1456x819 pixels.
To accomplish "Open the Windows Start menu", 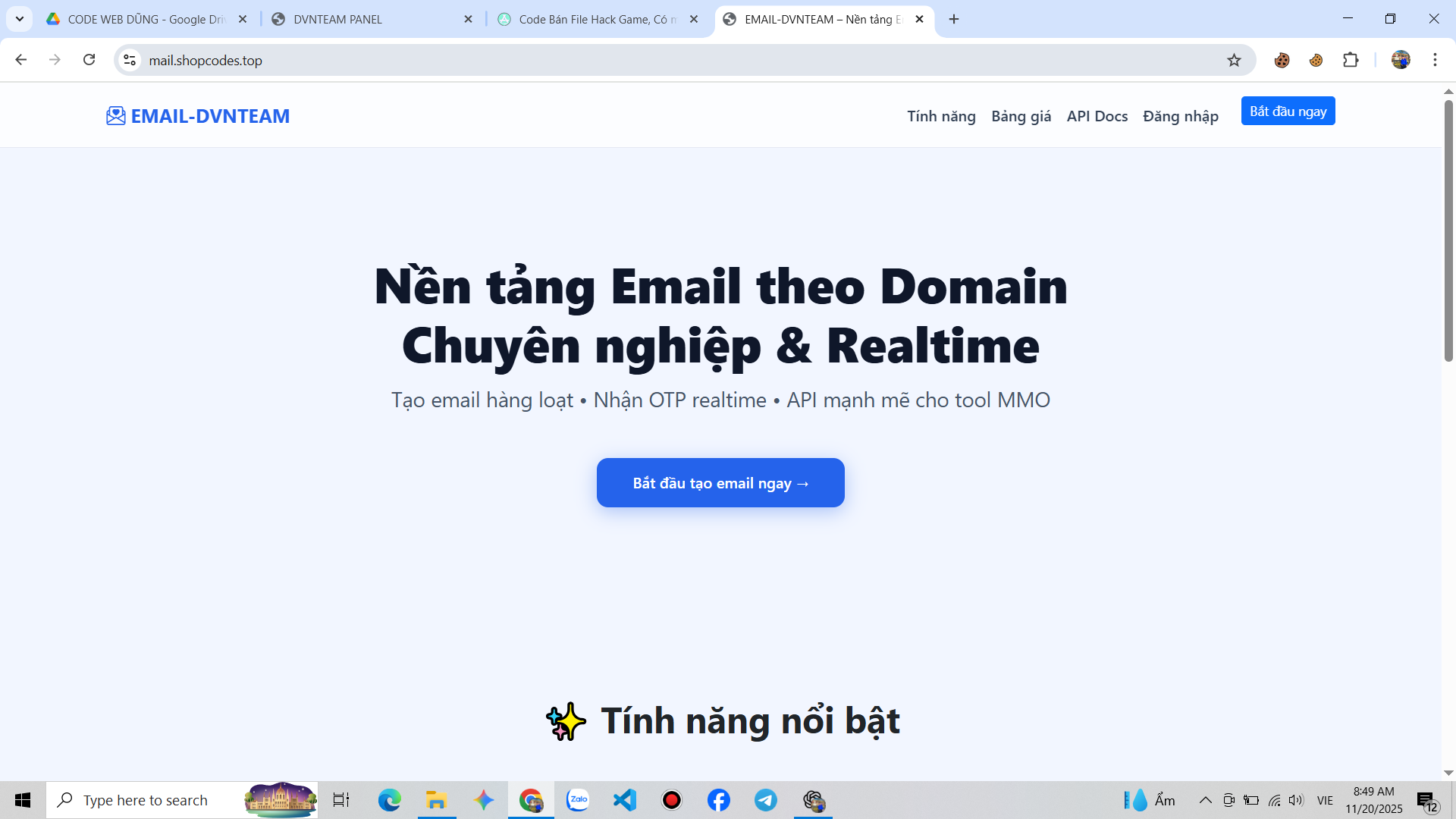I will click(23, 800).
